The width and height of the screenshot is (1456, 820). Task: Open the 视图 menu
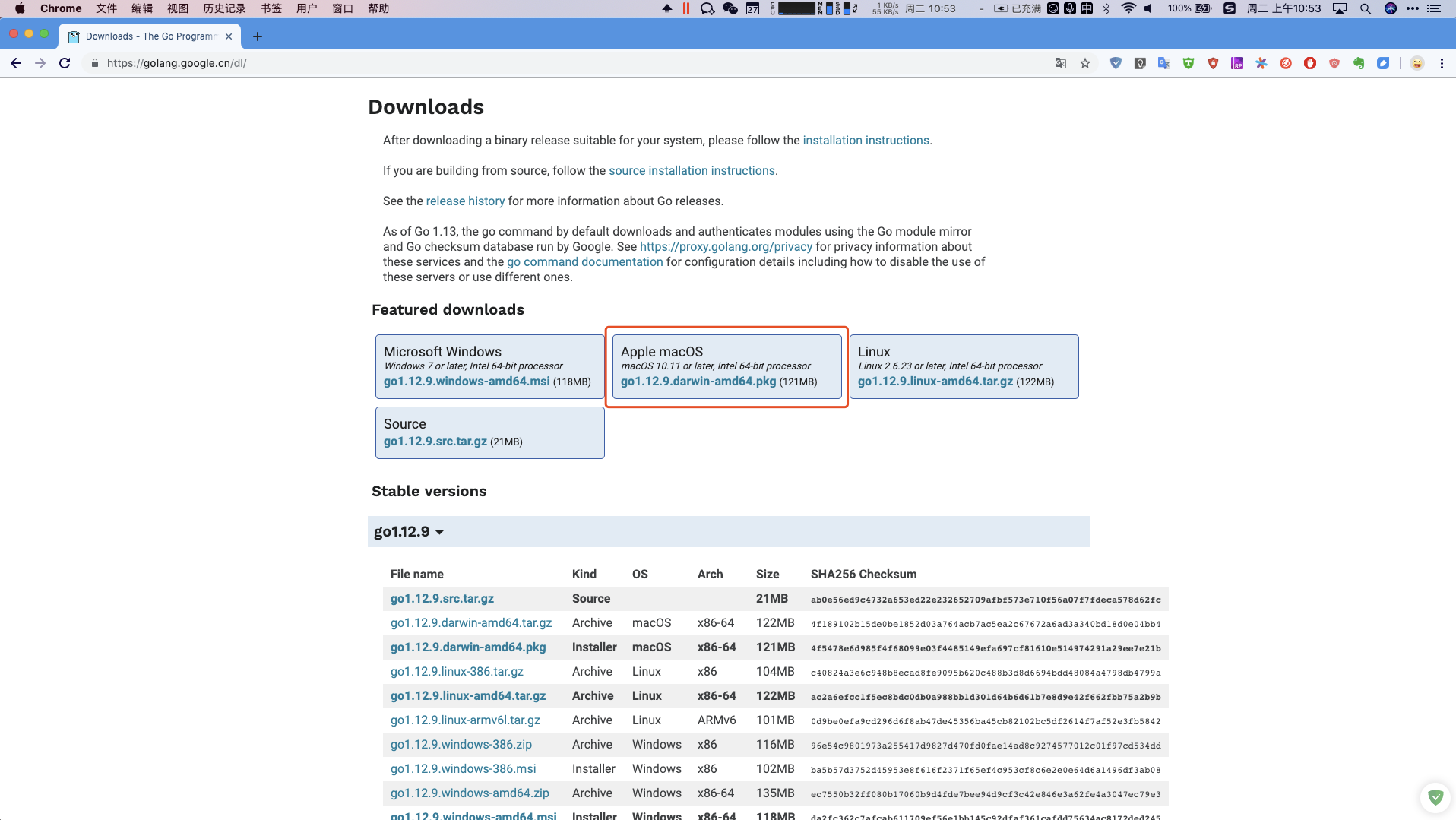[178, 8]
